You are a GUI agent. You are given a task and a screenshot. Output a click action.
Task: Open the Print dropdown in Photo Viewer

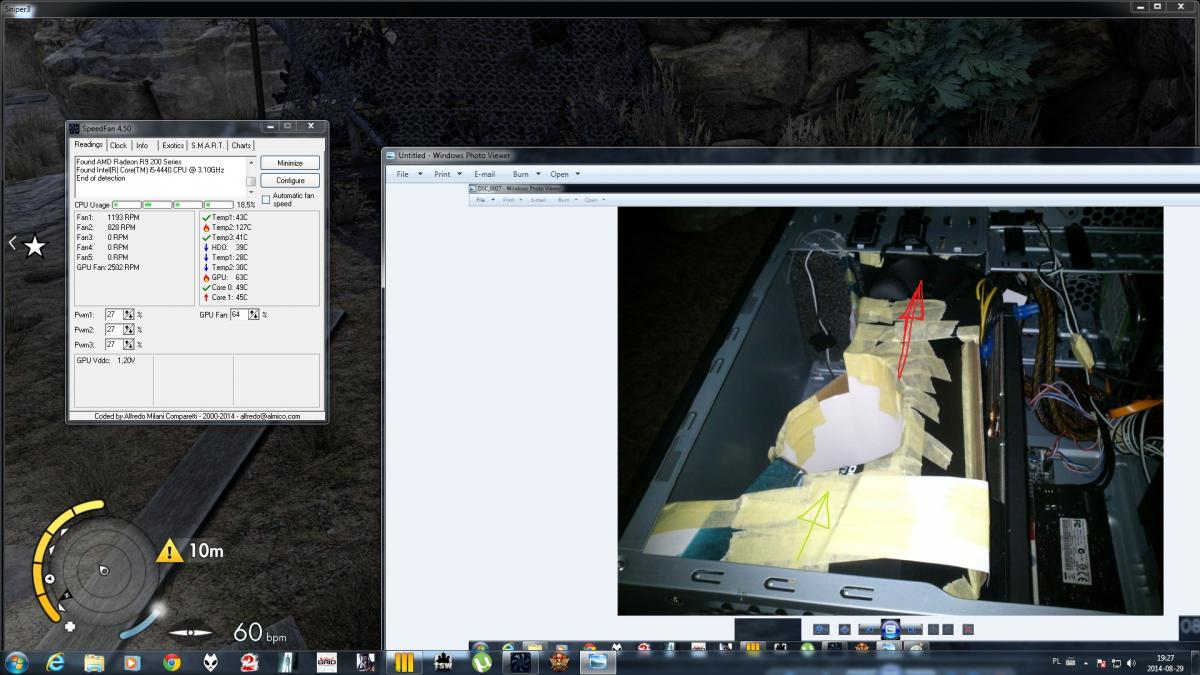pos(448,174)
